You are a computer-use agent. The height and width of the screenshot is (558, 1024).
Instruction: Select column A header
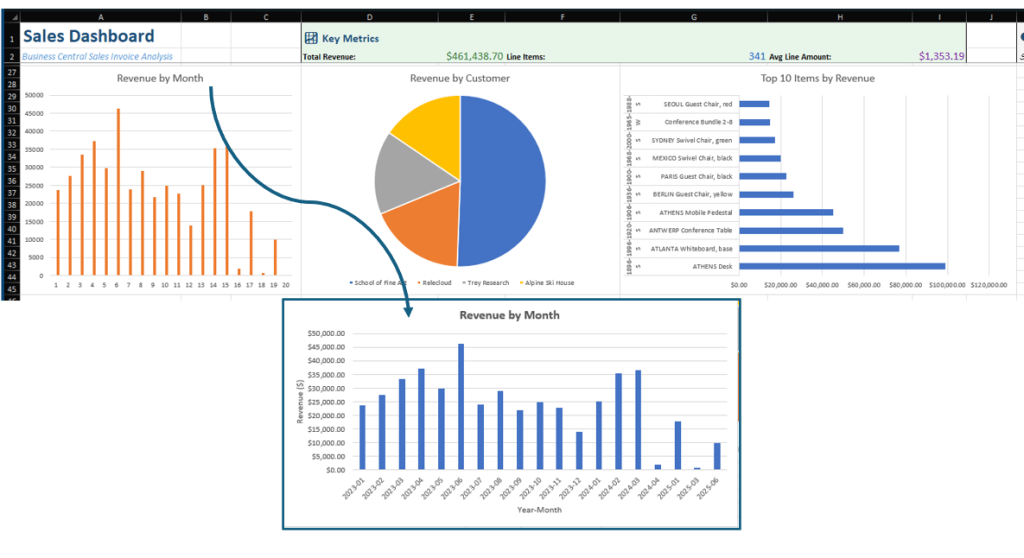tap(102, 17)
